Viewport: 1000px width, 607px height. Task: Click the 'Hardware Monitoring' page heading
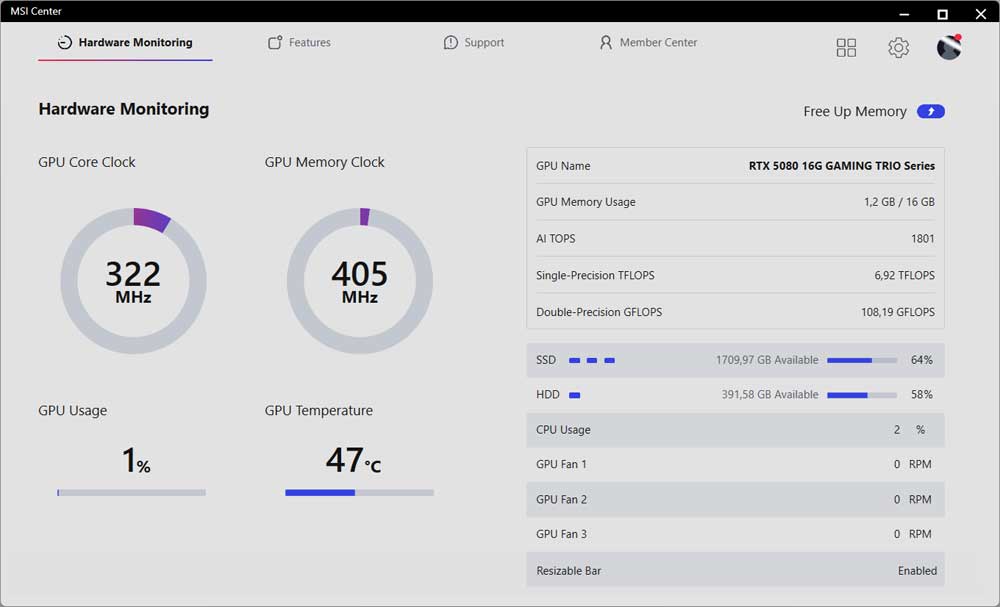124,109
